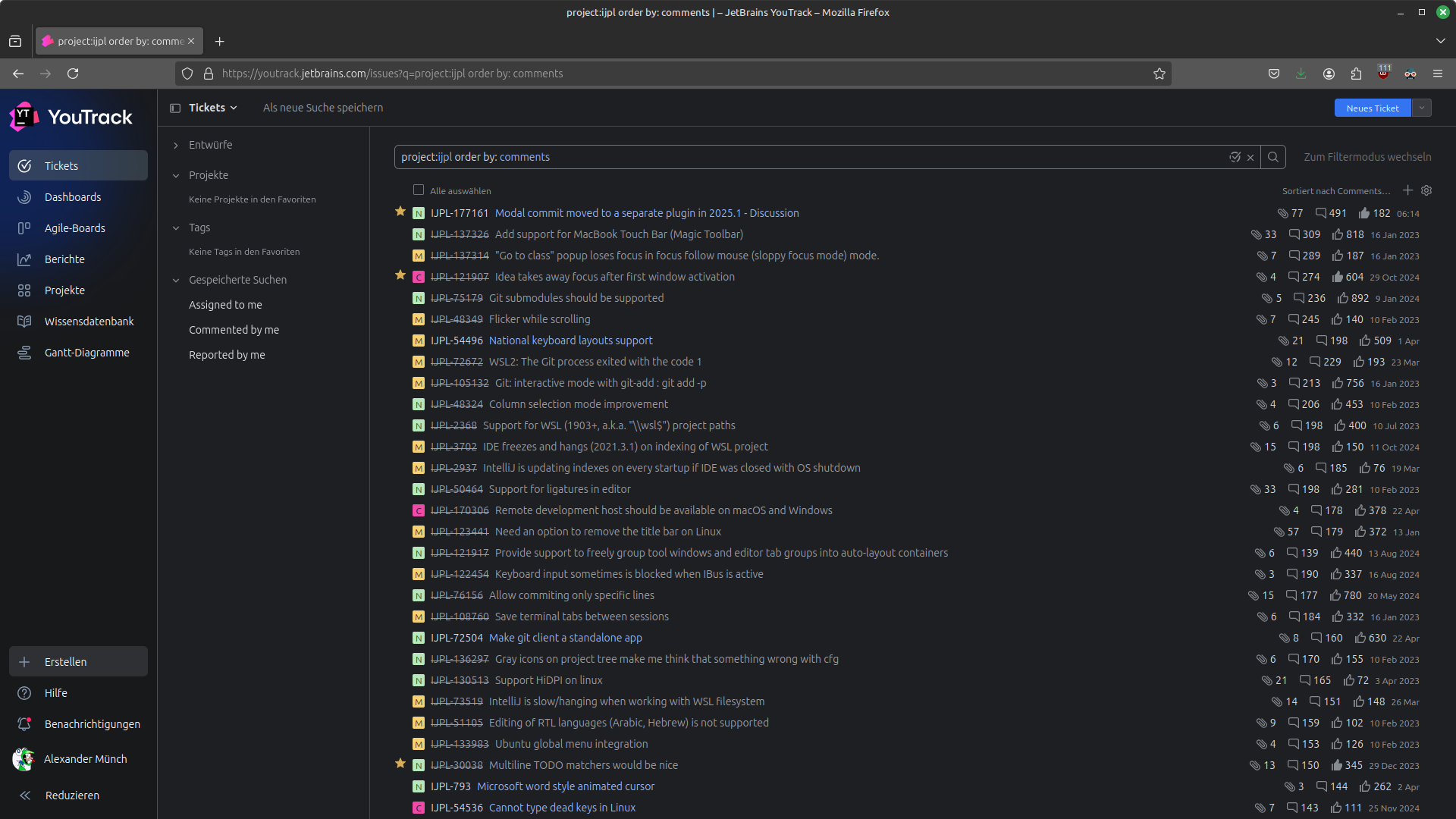Viewport: 1456px width, 819px height.
Task: Click the thumbs-up votes on IJPL-177161
Action: [x=1374, y=213]
